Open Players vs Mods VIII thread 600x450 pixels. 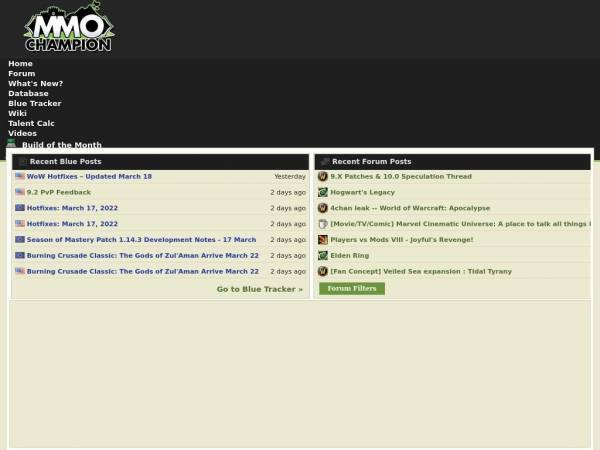click(402, 240)
